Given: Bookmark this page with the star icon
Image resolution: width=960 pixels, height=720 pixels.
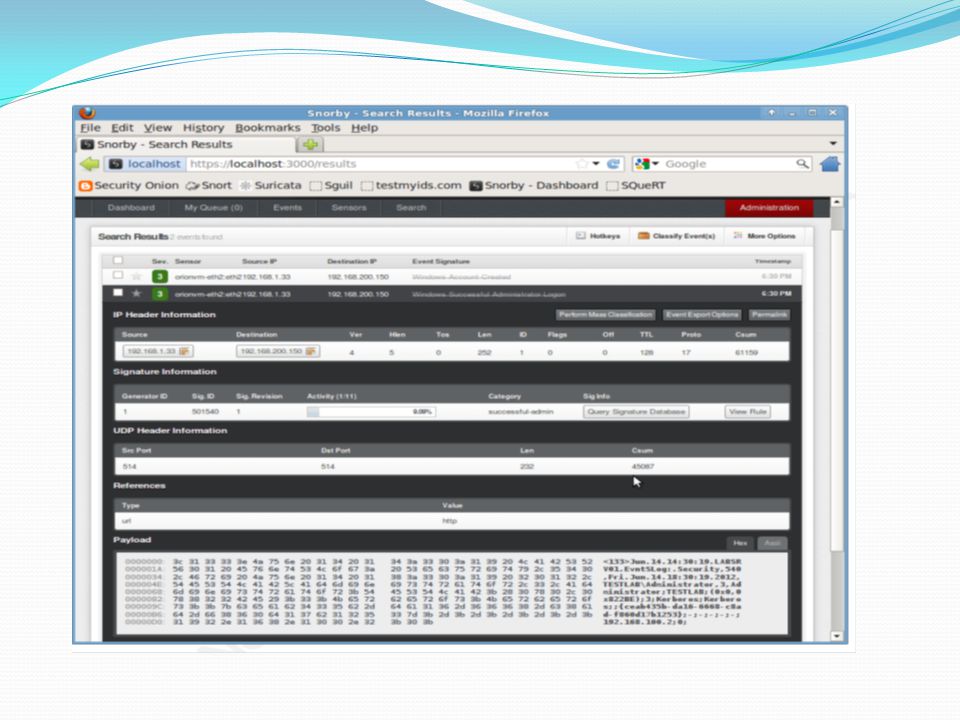Looking at the screenshot, I should click(582, 163).
